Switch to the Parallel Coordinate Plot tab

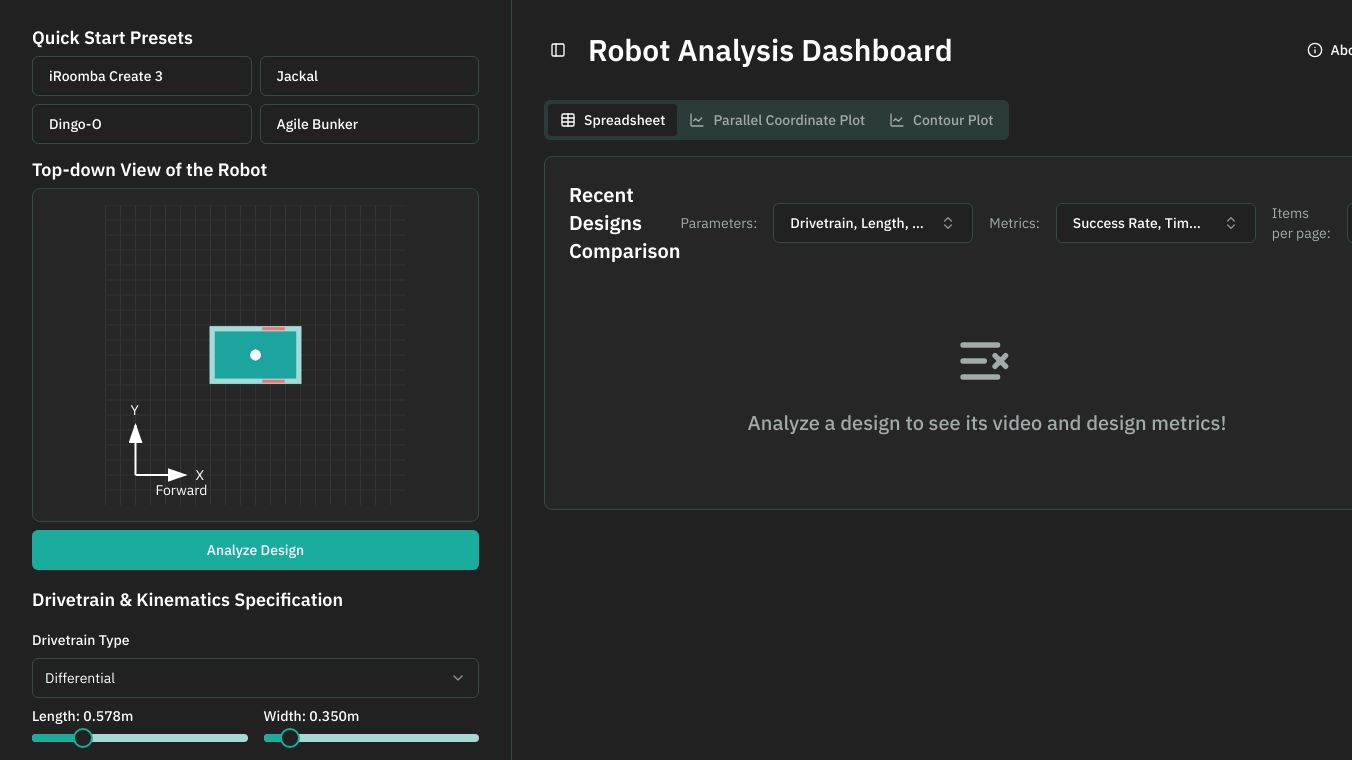coord(777,120)
